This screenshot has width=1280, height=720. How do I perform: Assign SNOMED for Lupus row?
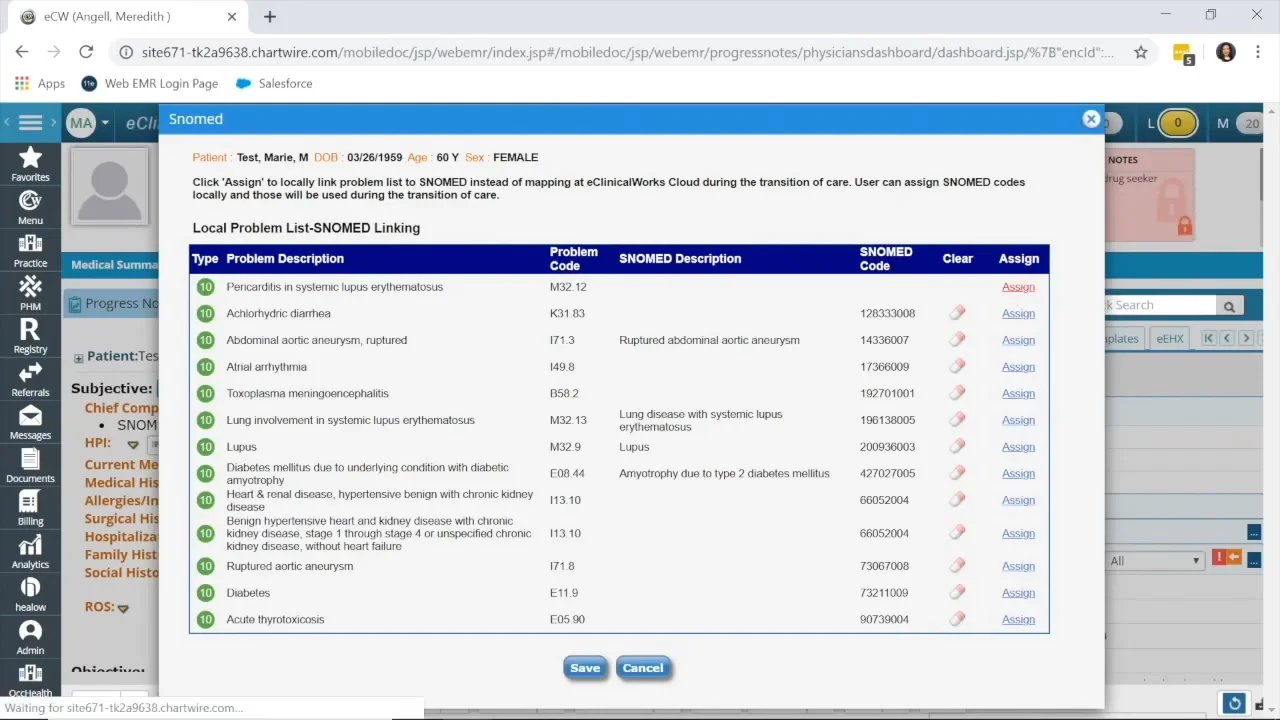(1018, 447)
